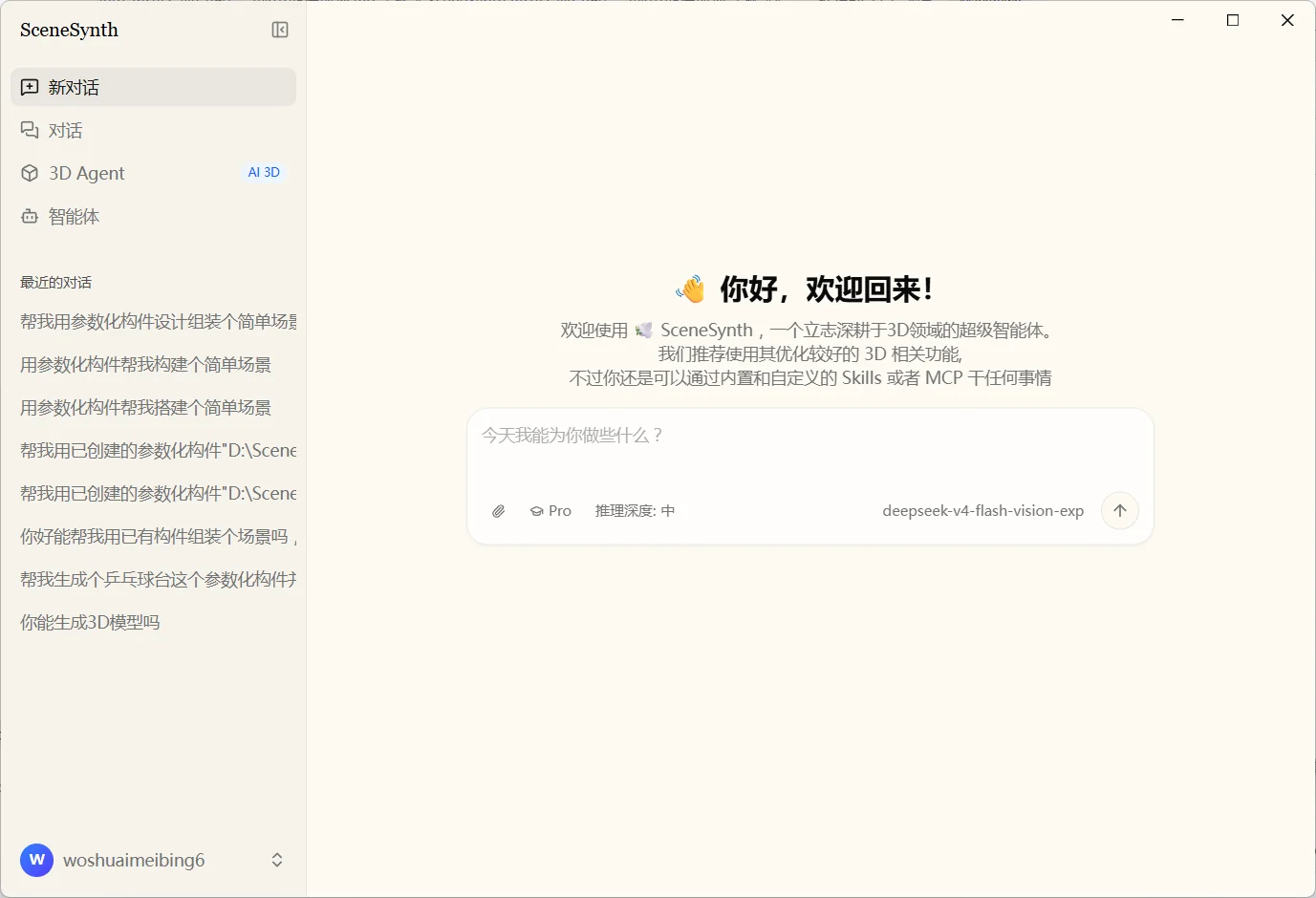Click the SceneSynth logo title
Viewport: 1316px width, 898px height.
coord(69,30)
